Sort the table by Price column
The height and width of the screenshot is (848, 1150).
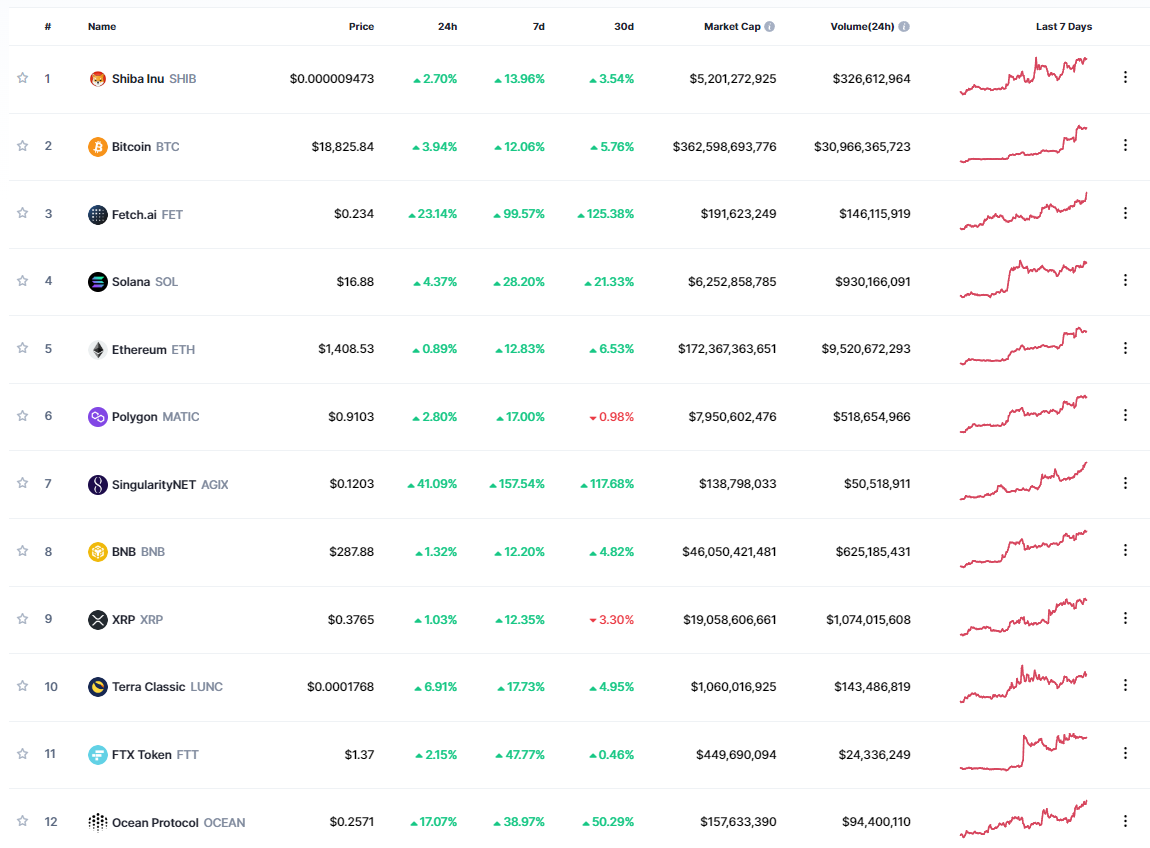(361, 27)
